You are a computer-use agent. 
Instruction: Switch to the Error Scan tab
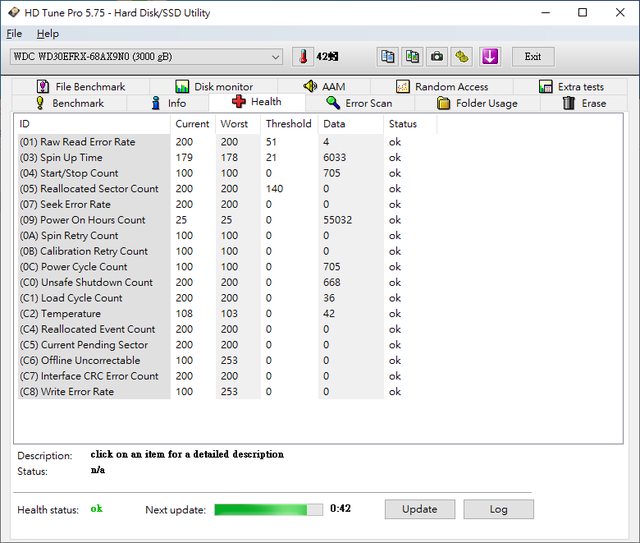coord(359,103)
